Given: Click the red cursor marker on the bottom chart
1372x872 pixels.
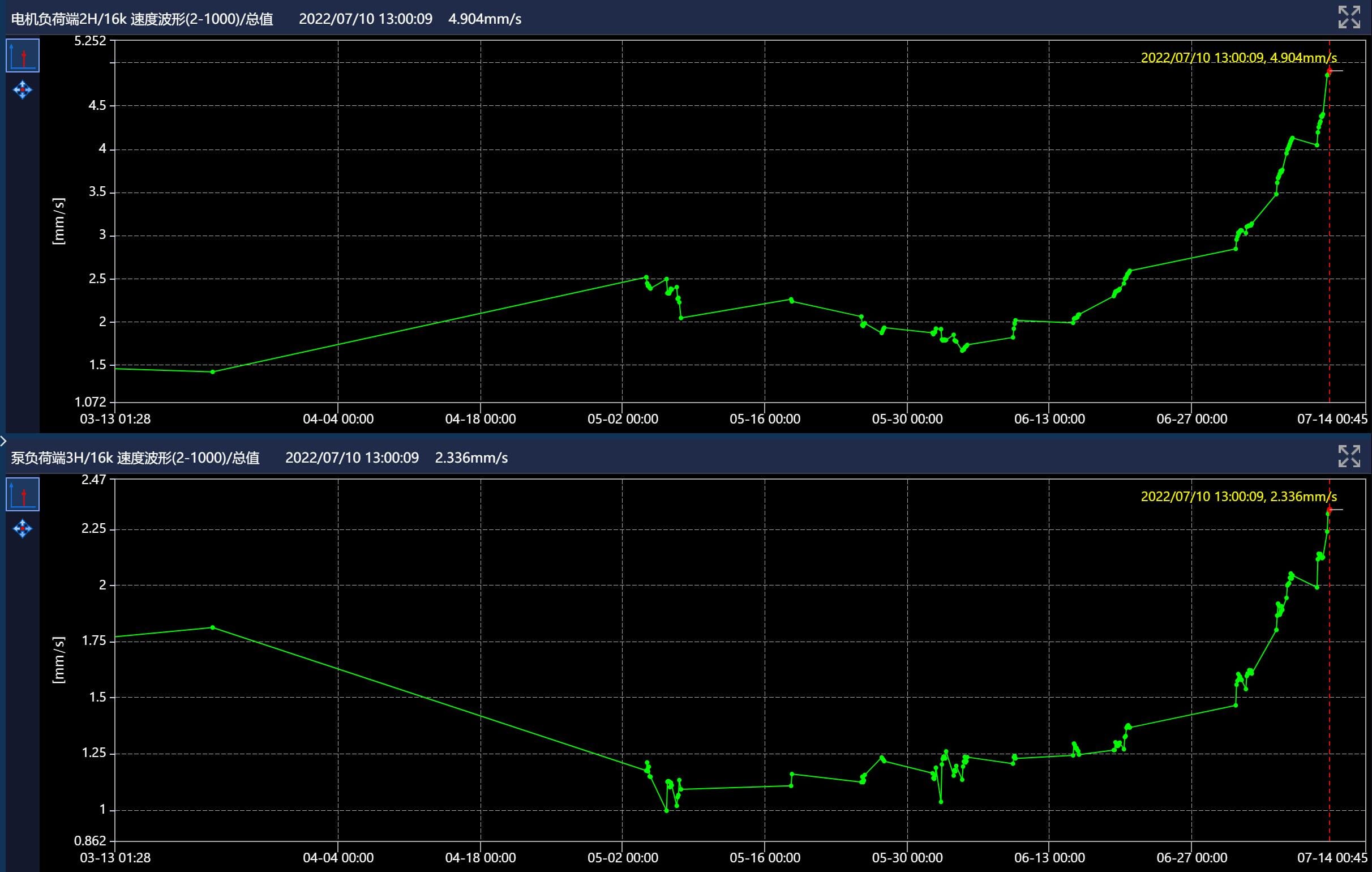Looking at the screenshot, I should pos(1330,510).
